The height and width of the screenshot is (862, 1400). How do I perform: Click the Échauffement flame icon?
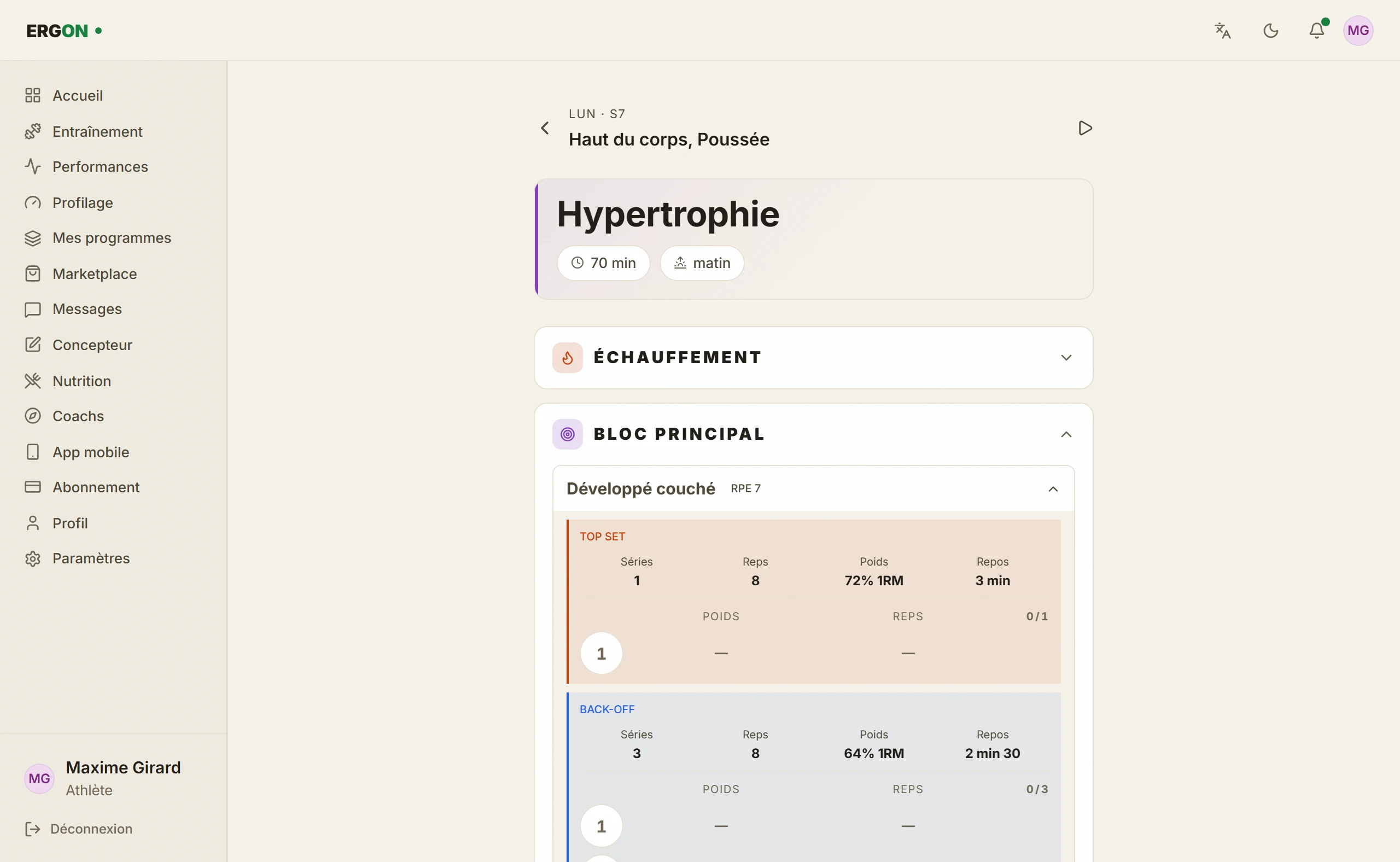(x=567, y=358)
